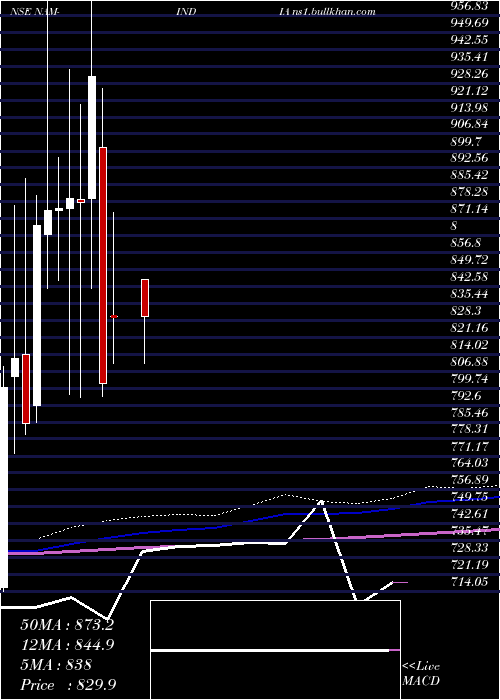Click the 856.8 price axis label
Screen dimensions: 500x700
pos(465,243)
